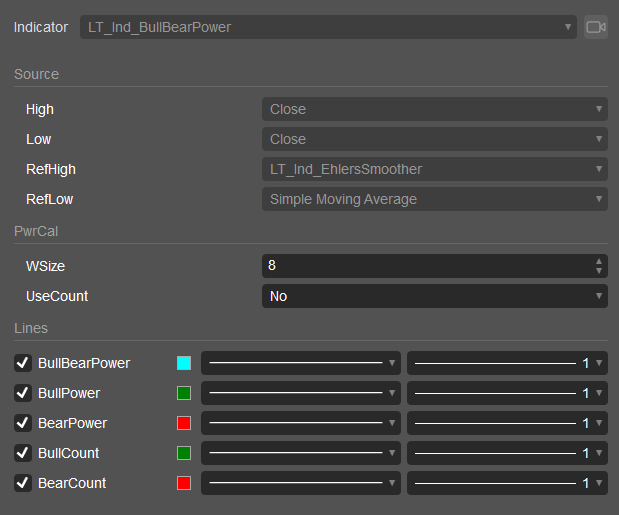
Task: Click the WSize value field
Action: [428, 266]
